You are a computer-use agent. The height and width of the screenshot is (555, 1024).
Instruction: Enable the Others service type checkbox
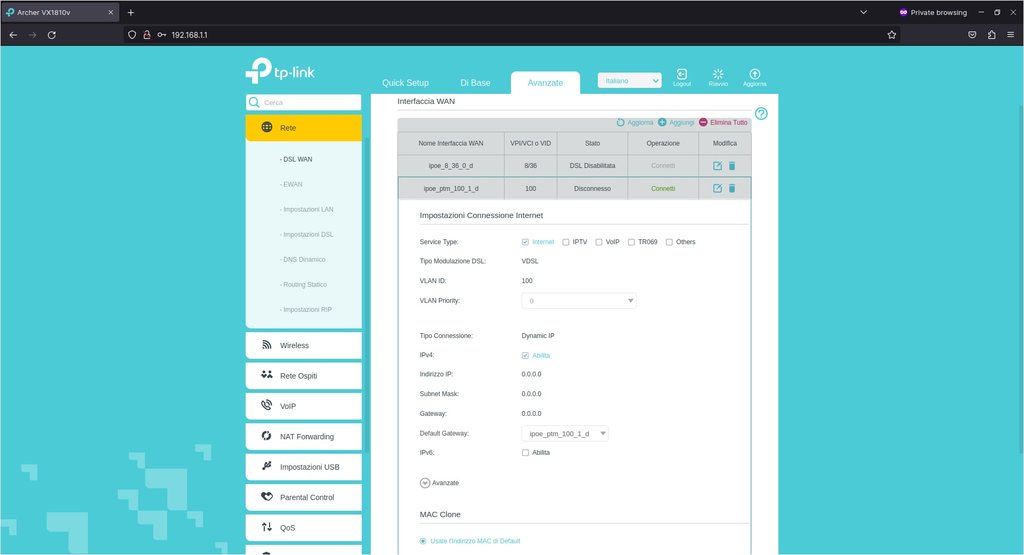coord(669,242)
